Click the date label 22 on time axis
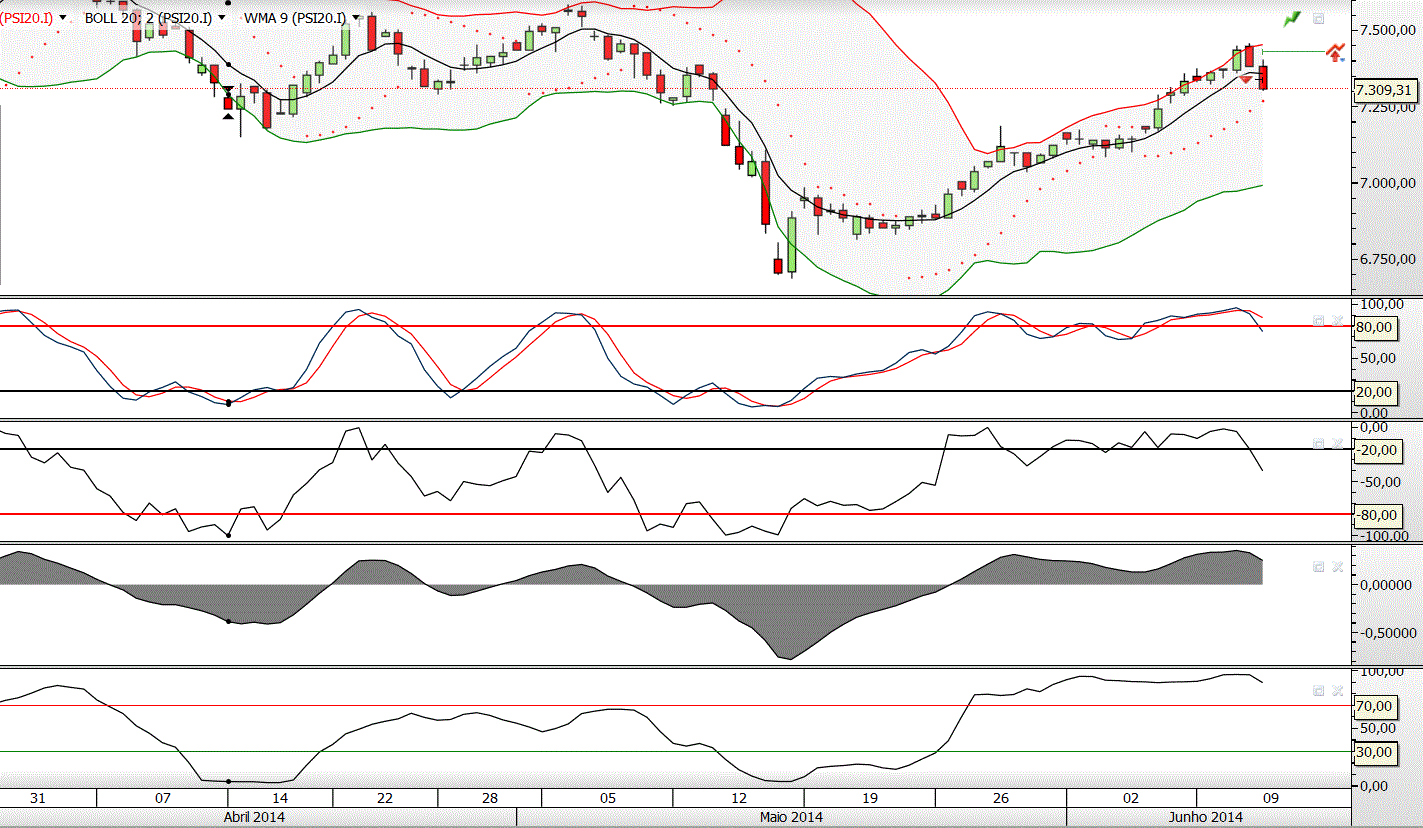Screen dimensions: 1423x828 [x=385, y=799]
